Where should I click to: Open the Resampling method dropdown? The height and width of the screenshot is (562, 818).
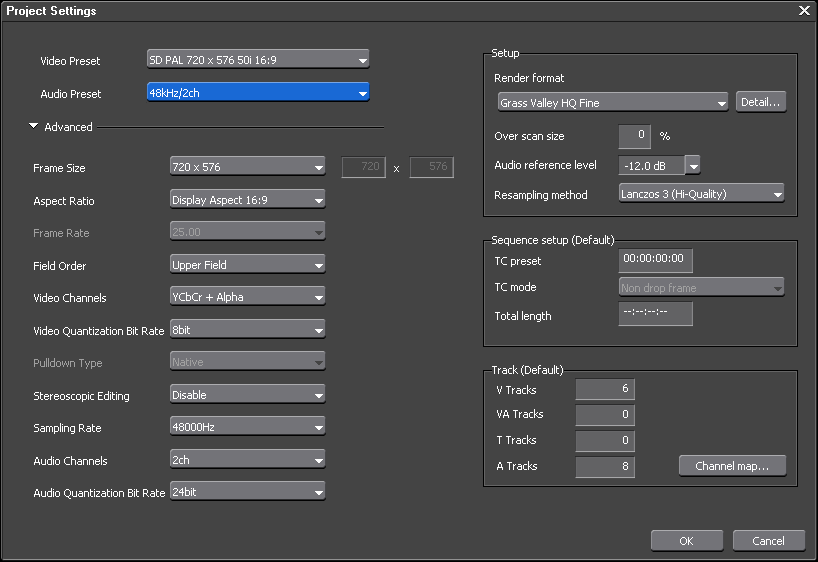701,194
